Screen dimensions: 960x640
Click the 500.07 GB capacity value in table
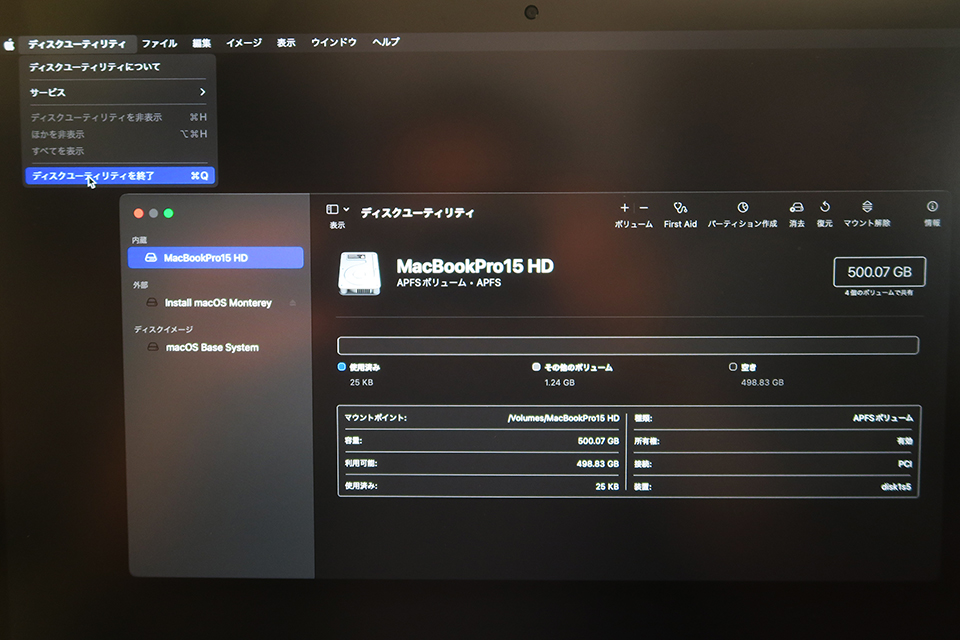point(598,441)
